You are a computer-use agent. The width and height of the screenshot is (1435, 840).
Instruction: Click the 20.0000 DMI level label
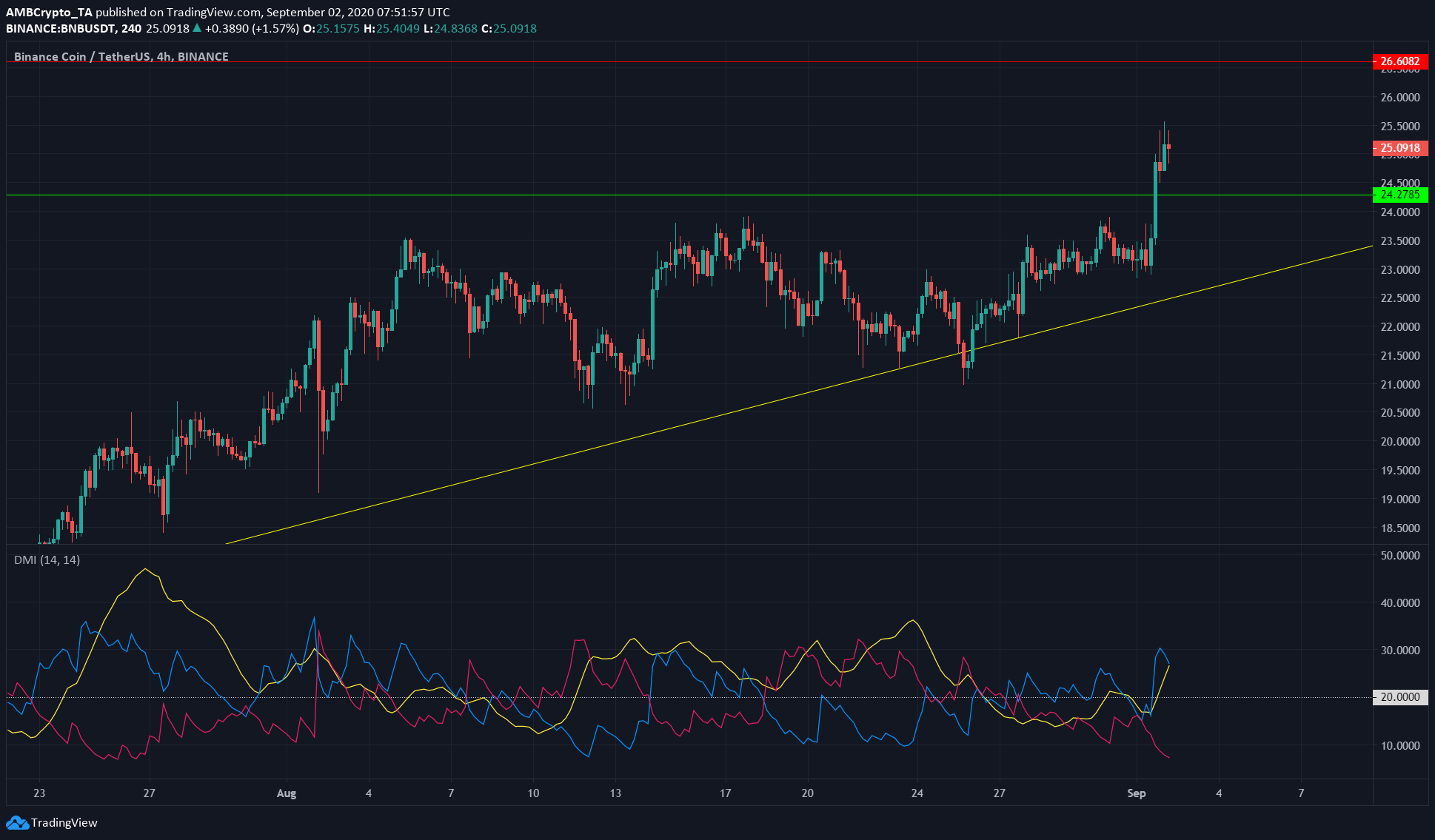pyautogui.click(x=1400, y=697)
